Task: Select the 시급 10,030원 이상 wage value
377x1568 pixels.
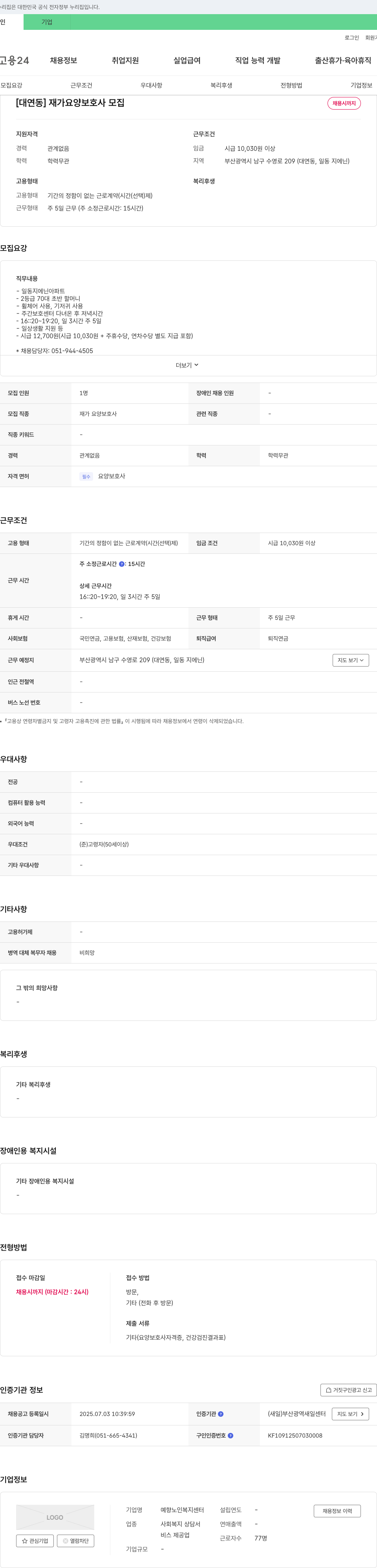Action: (291, 543)
